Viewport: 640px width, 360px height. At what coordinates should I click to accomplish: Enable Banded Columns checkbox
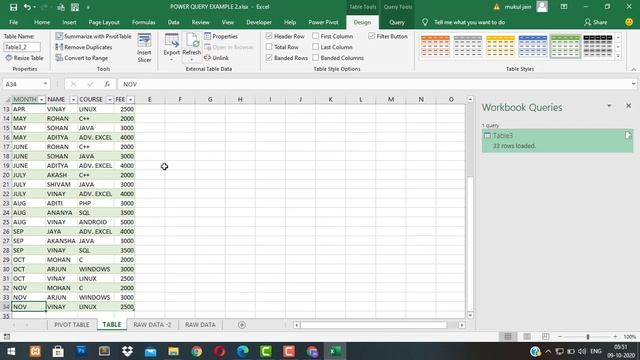click(316, 58)
